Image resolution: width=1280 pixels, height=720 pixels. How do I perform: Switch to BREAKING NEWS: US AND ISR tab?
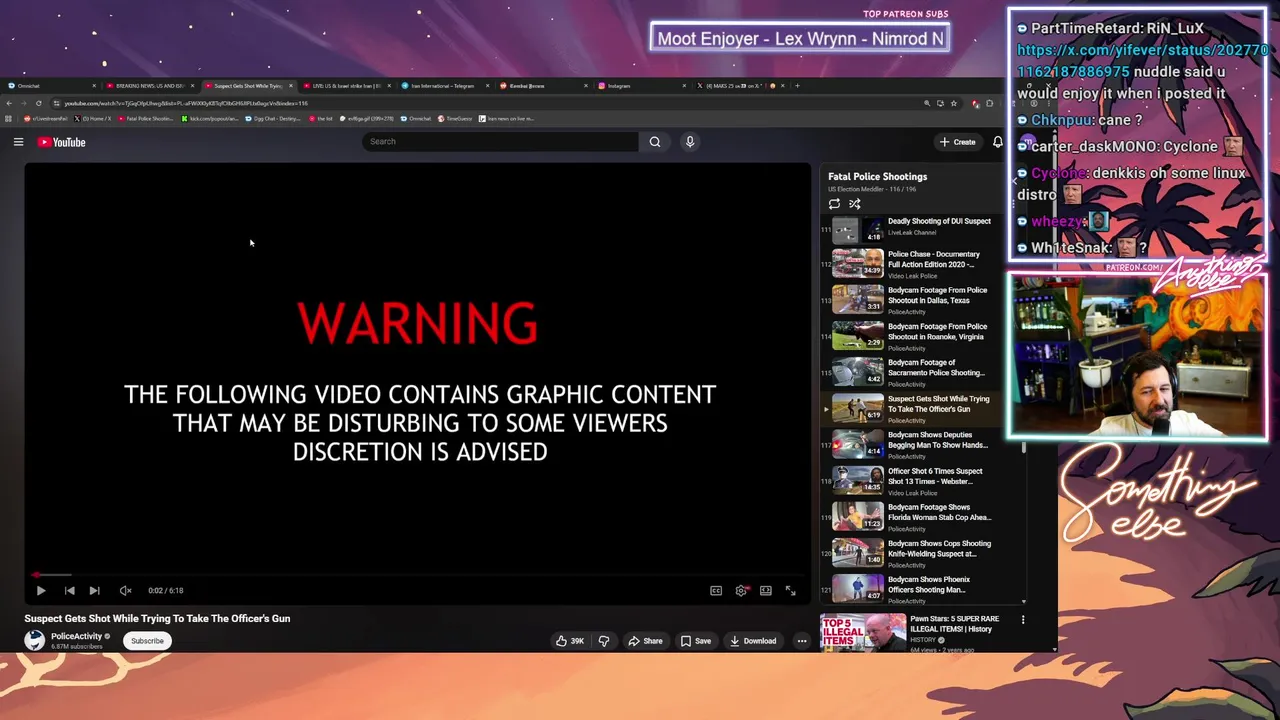[149, 86]
